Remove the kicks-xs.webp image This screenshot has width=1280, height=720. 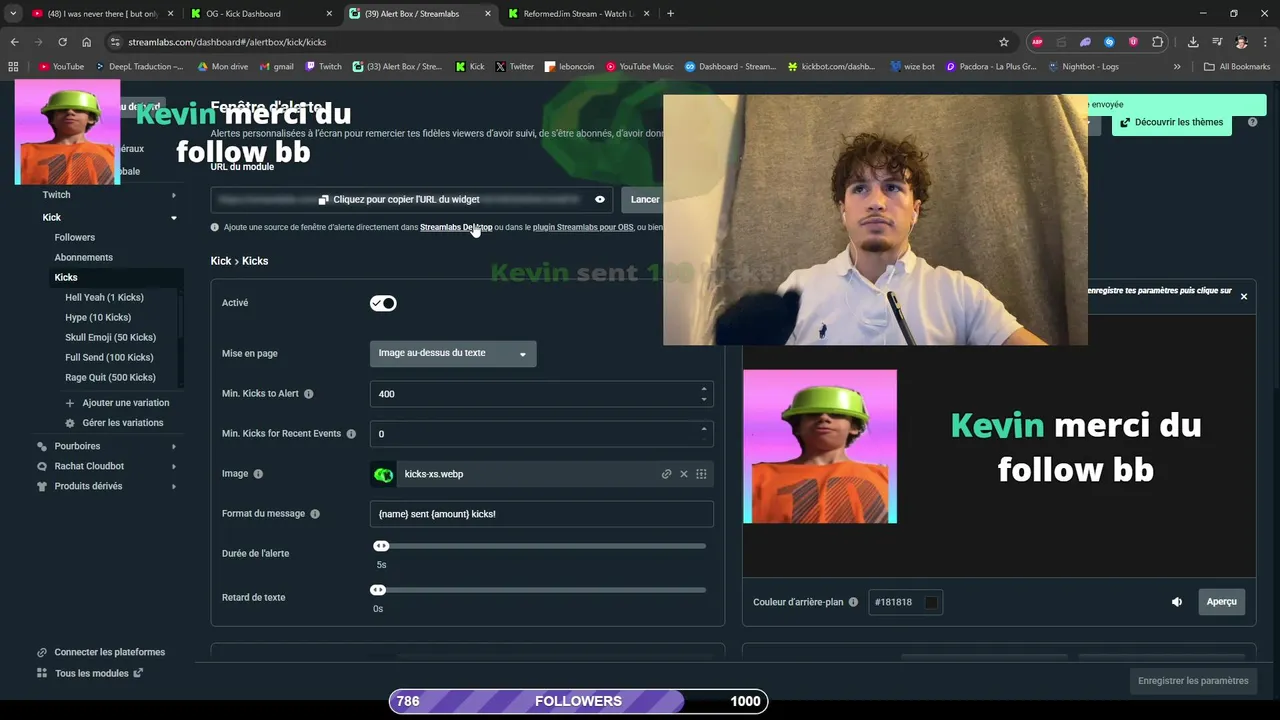[x=684, y=474]
